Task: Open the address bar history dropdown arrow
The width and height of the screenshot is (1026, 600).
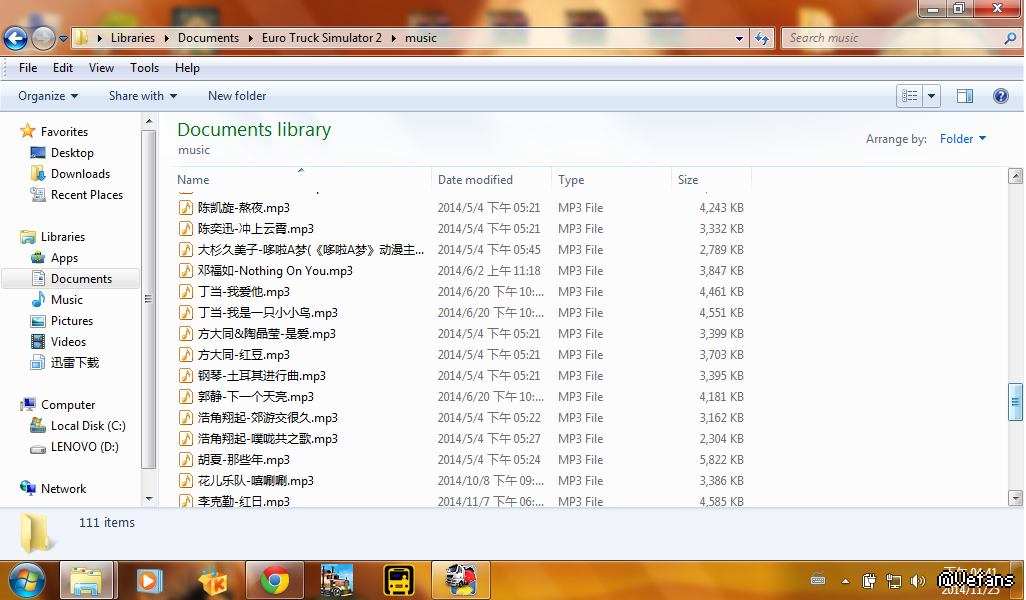Action: click(x=739, y=39)
